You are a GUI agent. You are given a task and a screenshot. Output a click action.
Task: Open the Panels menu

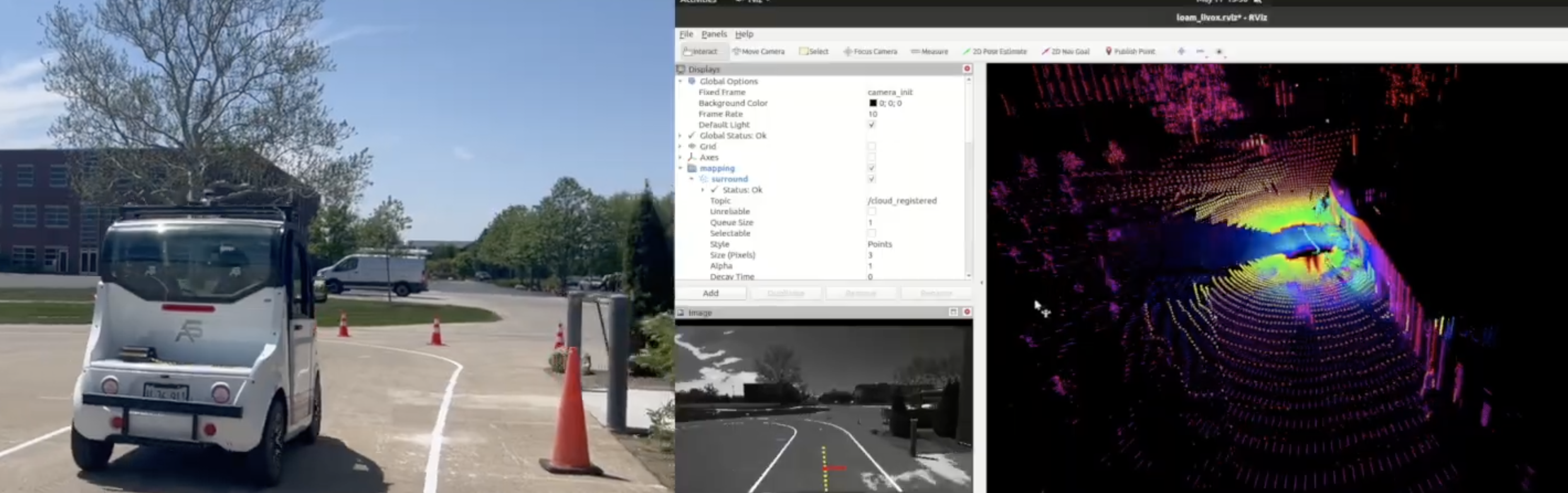click(x=714, y=34)
